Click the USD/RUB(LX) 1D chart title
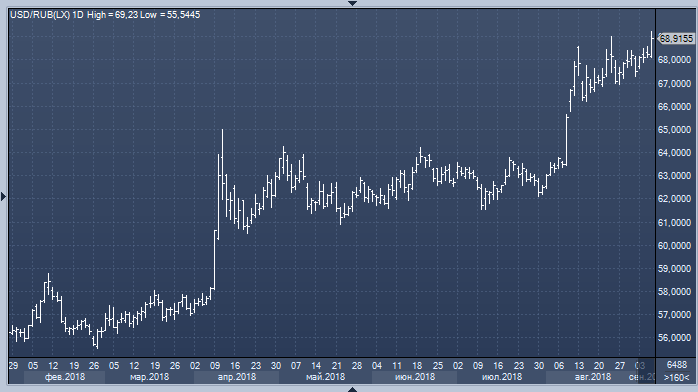698x392 pixels. [x=47, y=15]
